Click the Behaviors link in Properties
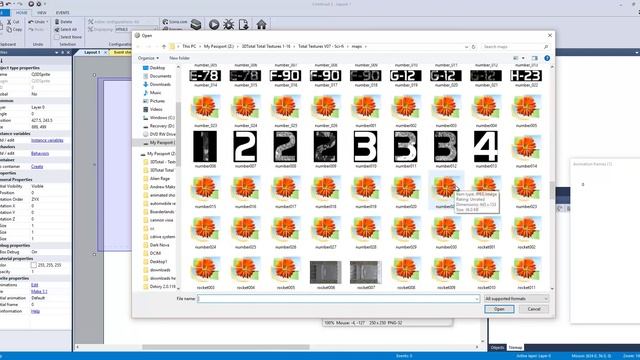 point(40,153)
